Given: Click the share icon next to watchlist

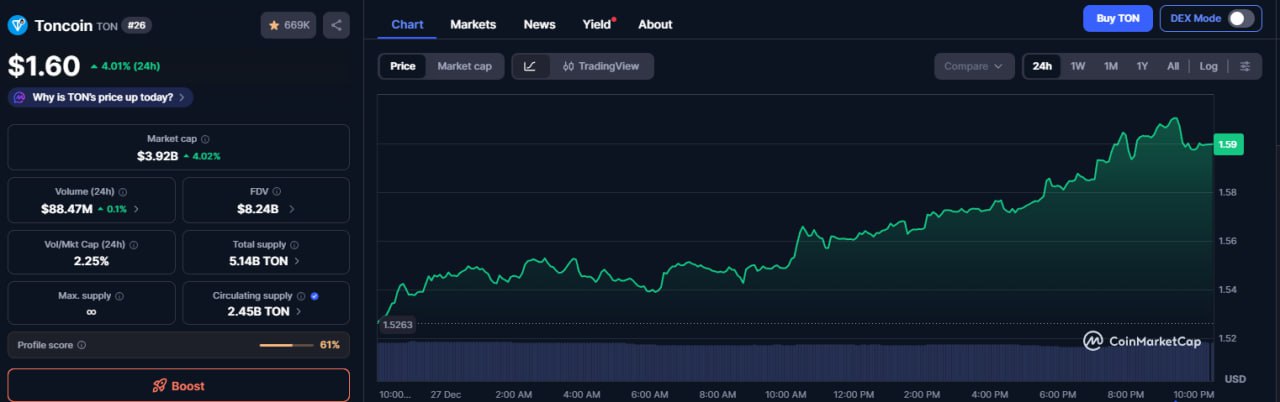Looking at the screenshot, I should click(x=336, y=25).
